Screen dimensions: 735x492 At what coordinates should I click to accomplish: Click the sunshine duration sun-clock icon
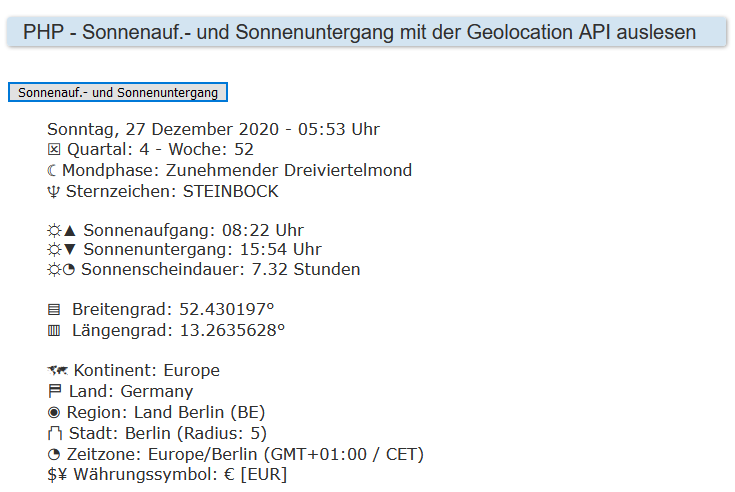click(62, 270)
